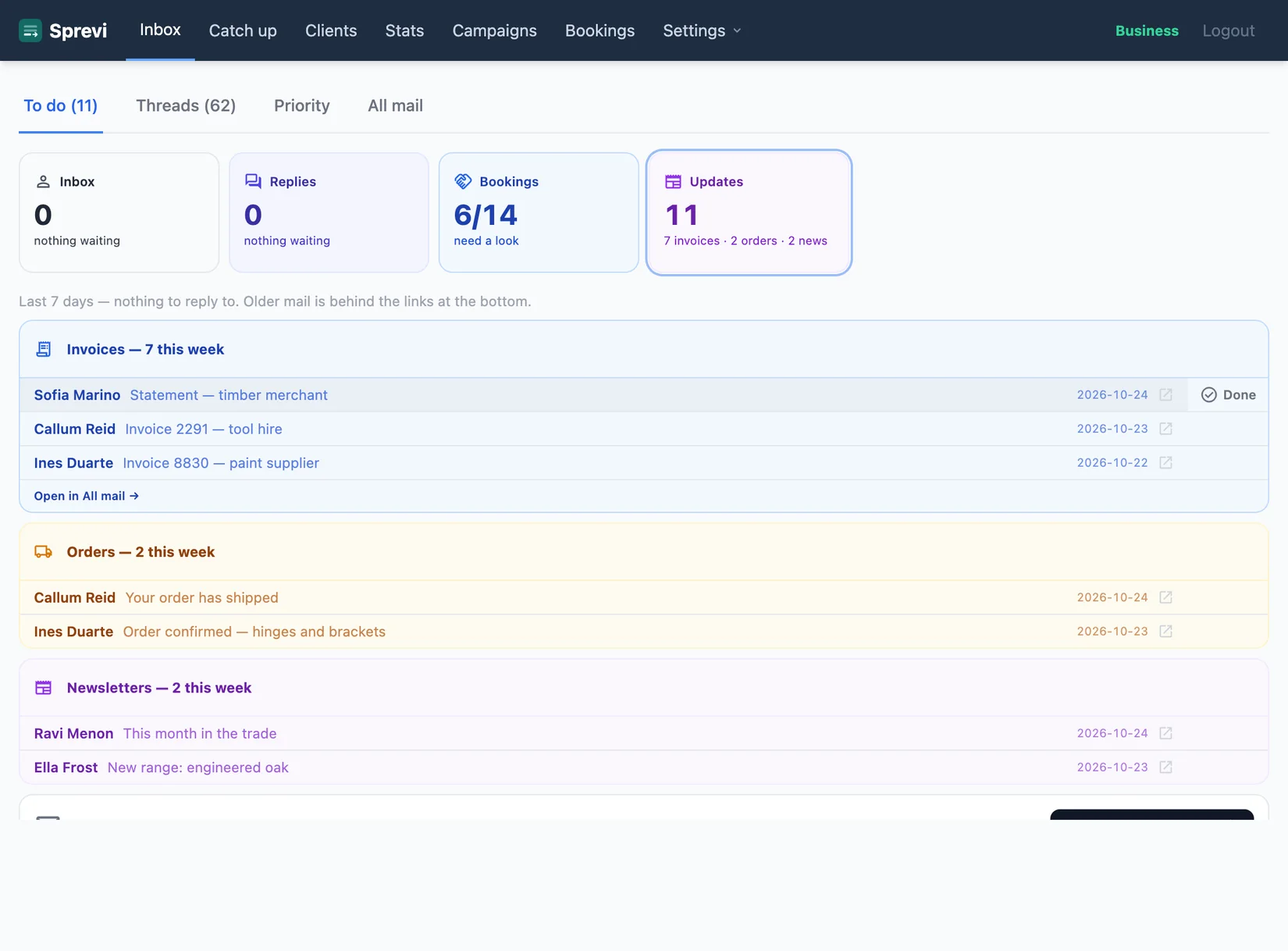Select the Updates 11 summary card
This screenshot has width=1288, height=951.
(749, 212)
